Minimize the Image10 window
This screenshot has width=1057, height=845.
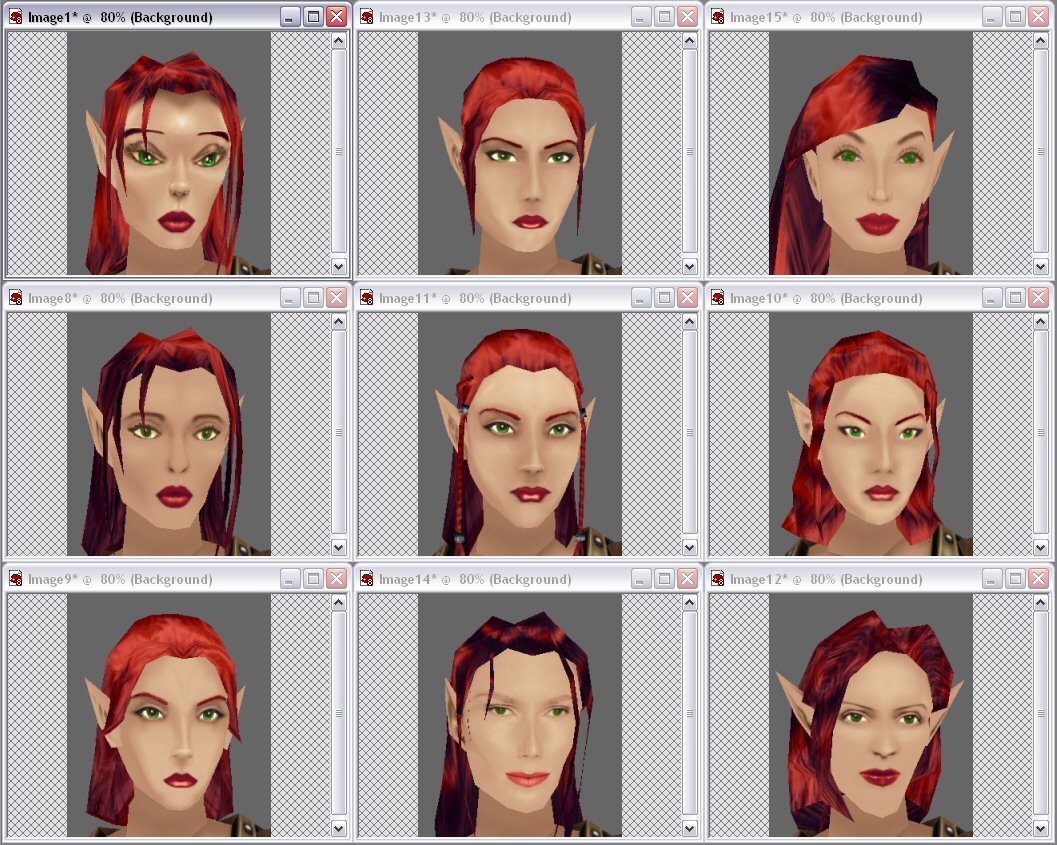click(x=991, y=298)
